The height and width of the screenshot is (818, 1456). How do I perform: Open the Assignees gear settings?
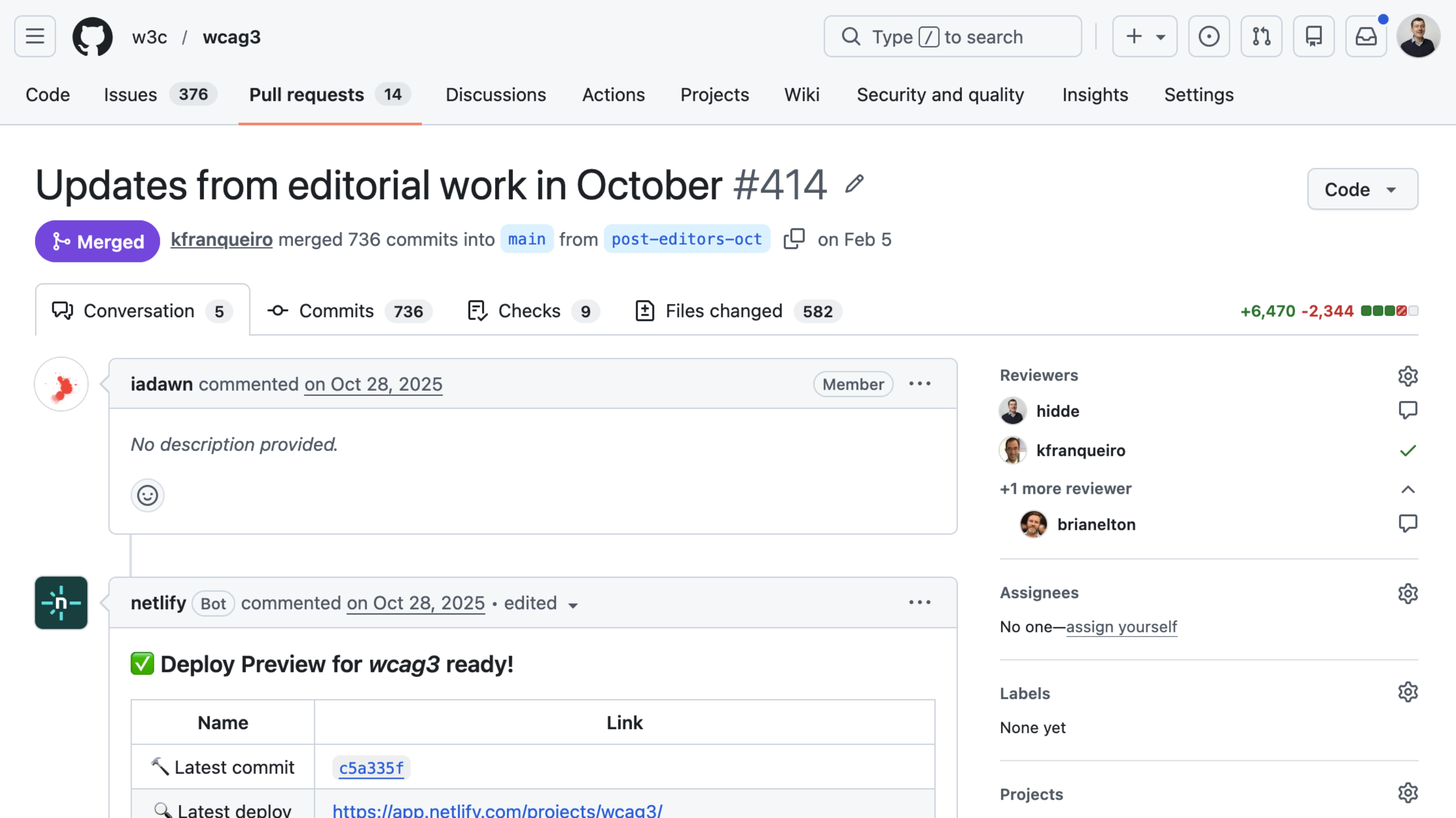(1407, 594)
